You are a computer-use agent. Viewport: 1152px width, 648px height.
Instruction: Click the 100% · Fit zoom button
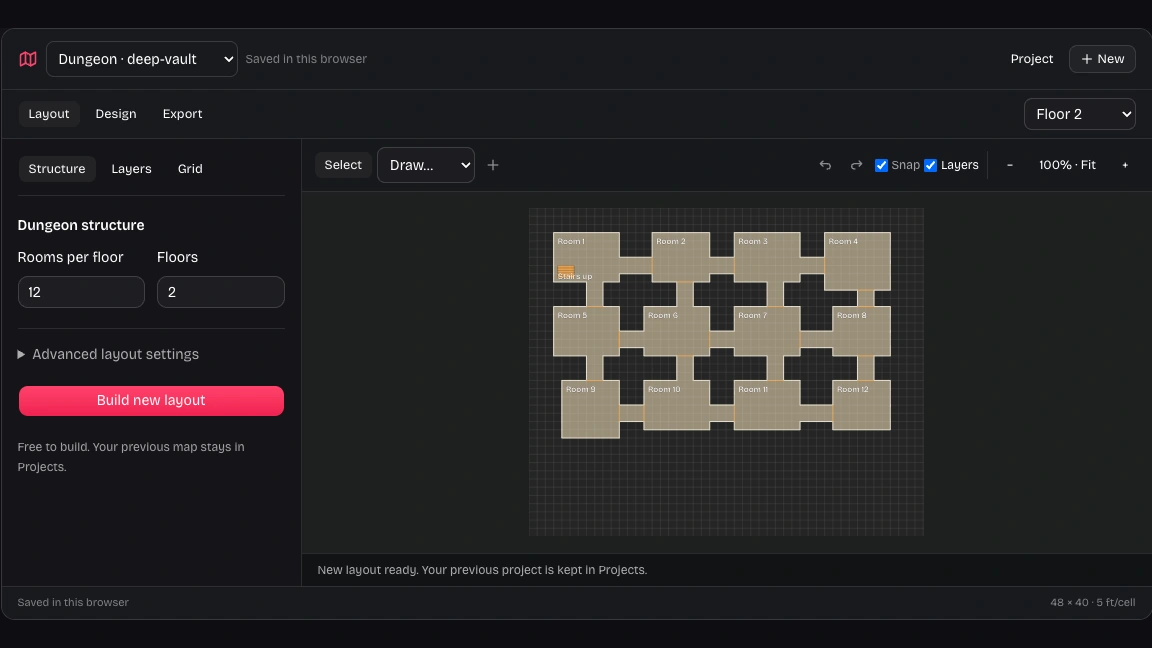pyautogui.click(x=1067, y=165)
